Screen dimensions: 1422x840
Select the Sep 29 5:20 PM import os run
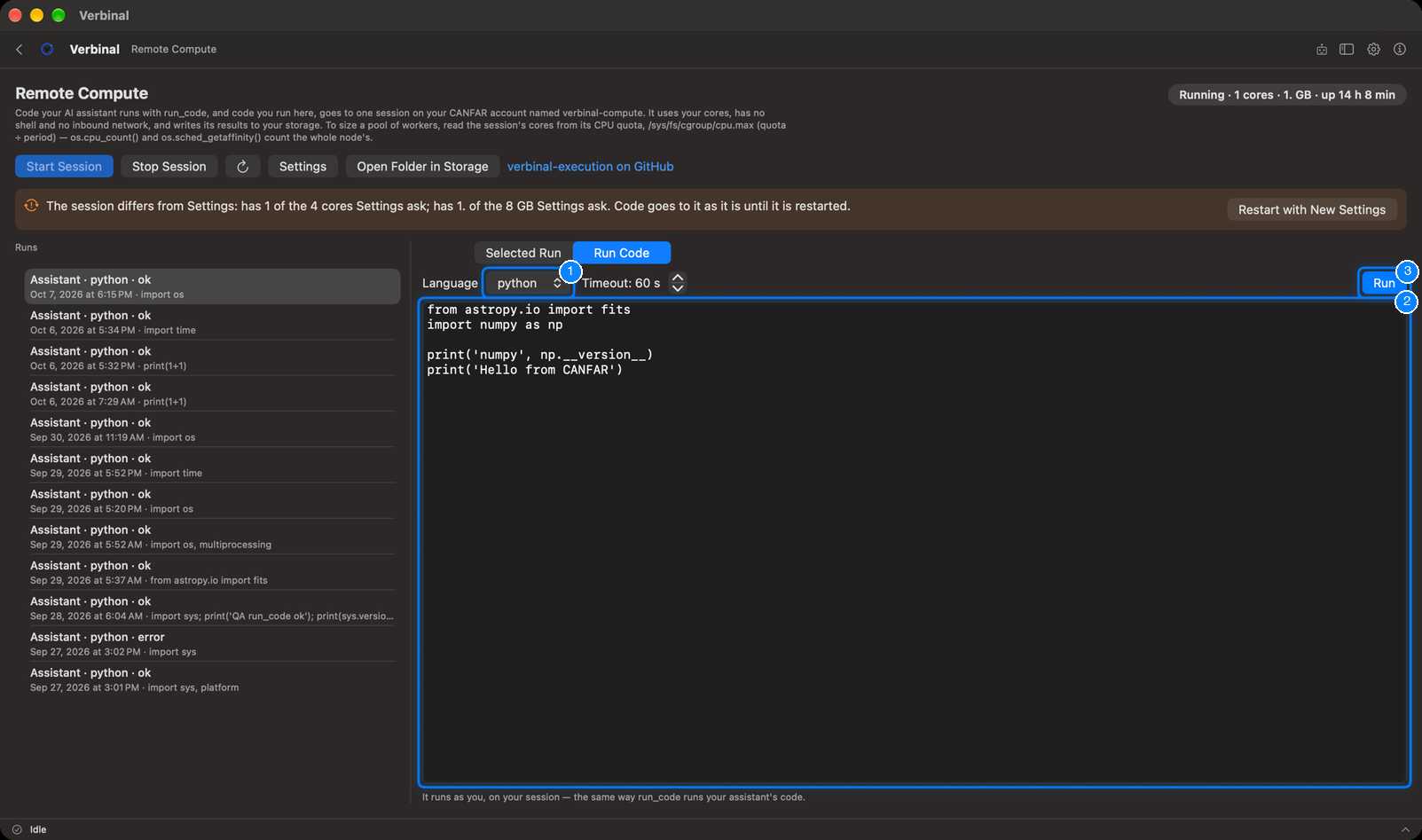pyautogui.click(x=212, y=501)
